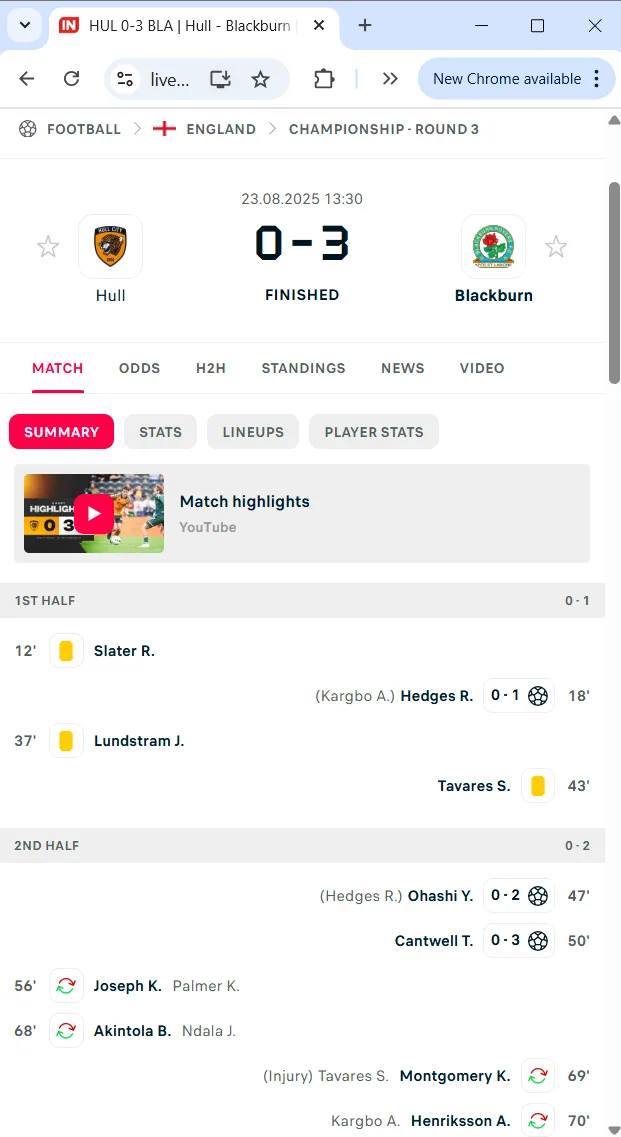The height and width of the screenshot is (1137, 621).
Task: Expand the hidden toolbar items chevron
Action: pyautogui.click(x=390, y=79)
